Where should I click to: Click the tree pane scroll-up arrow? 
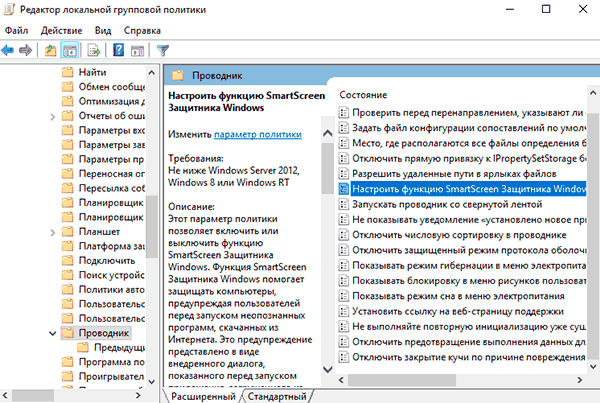(x=152, y=72)
